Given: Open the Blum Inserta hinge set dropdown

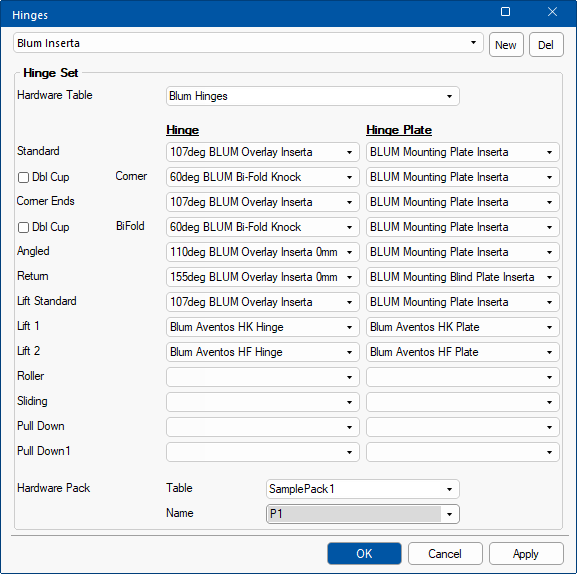Looking at the screenshot, I should [248, 43].
